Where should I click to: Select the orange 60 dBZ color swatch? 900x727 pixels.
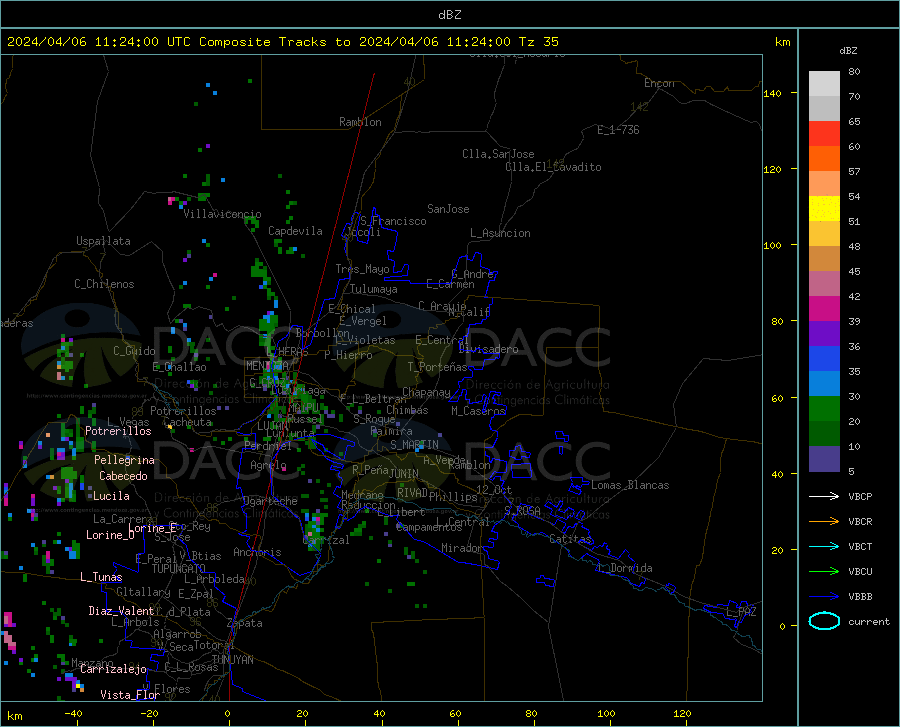(824, 159)
